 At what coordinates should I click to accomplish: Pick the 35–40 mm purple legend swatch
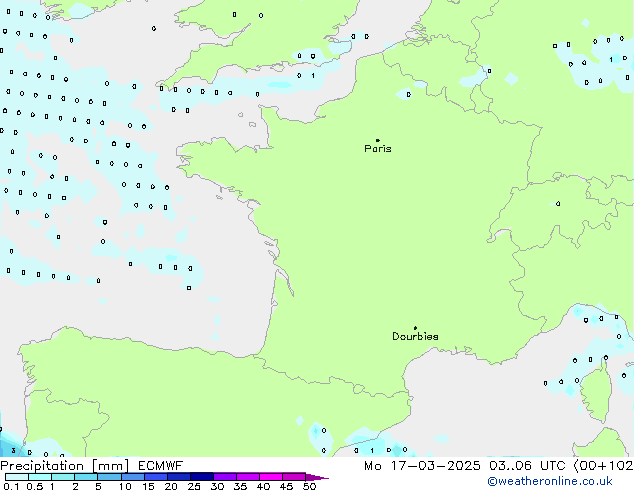pos(248,477)
